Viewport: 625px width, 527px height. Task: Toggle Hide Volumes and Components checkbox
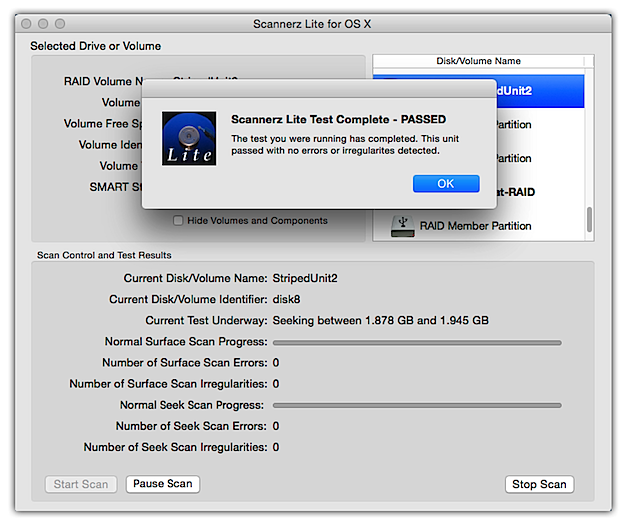pyautogui.click(x=178, y=220)
